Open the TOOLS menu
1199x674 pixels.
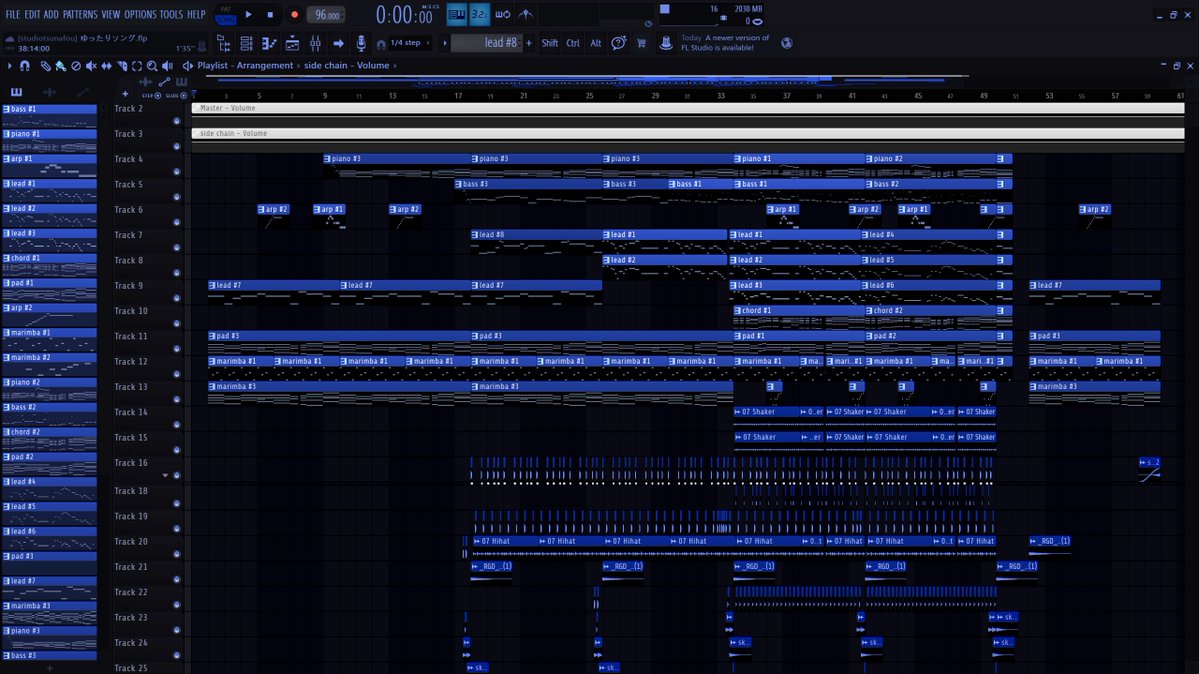171,15
